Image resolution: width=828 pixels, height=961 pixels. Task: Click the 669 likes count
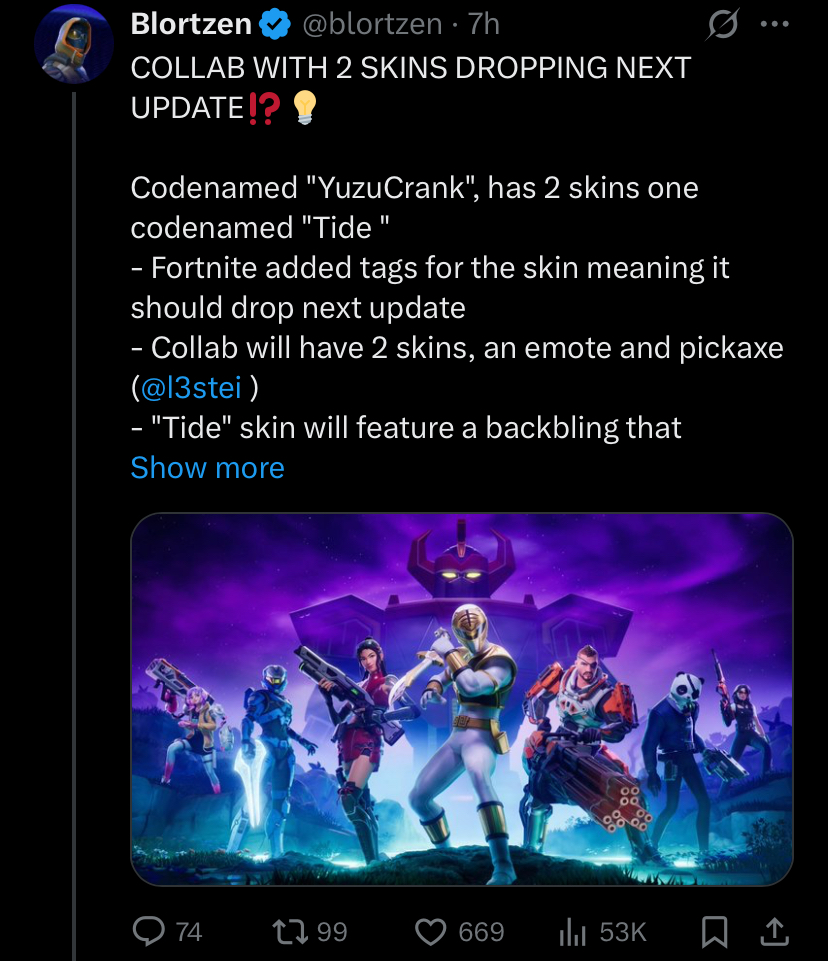pyautogui.click(x=481, y=932)
